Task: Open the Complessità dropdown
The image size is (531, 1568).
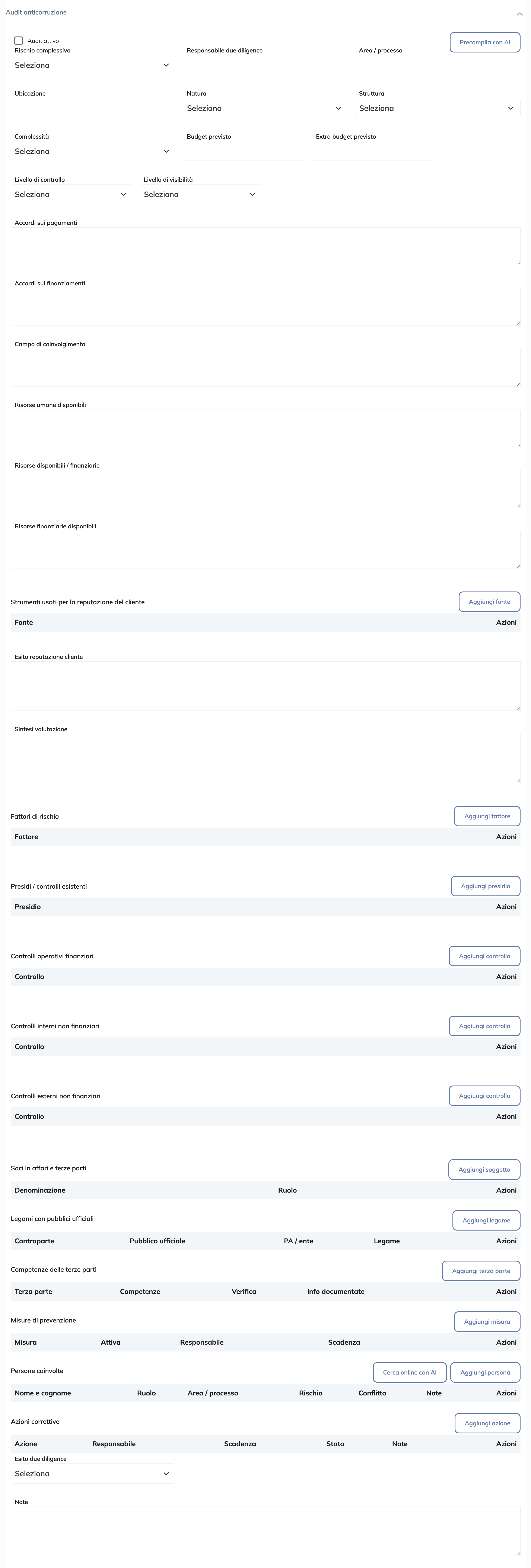Action: tap(93, 152)
